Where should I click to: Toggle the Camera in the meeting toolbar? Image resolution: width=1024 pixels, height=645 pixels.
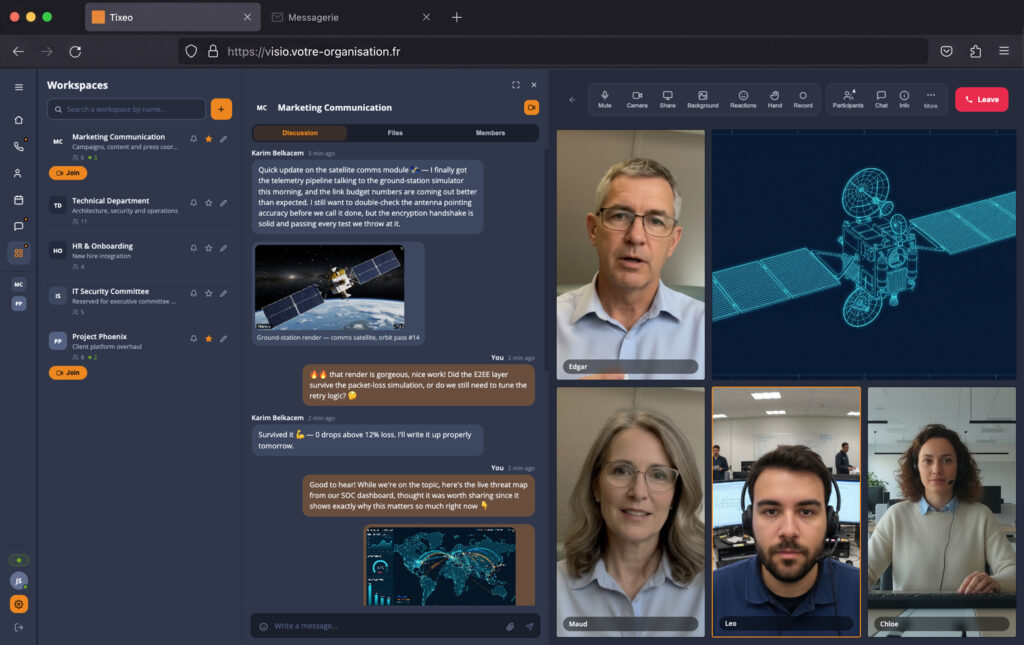click(637, 99)
